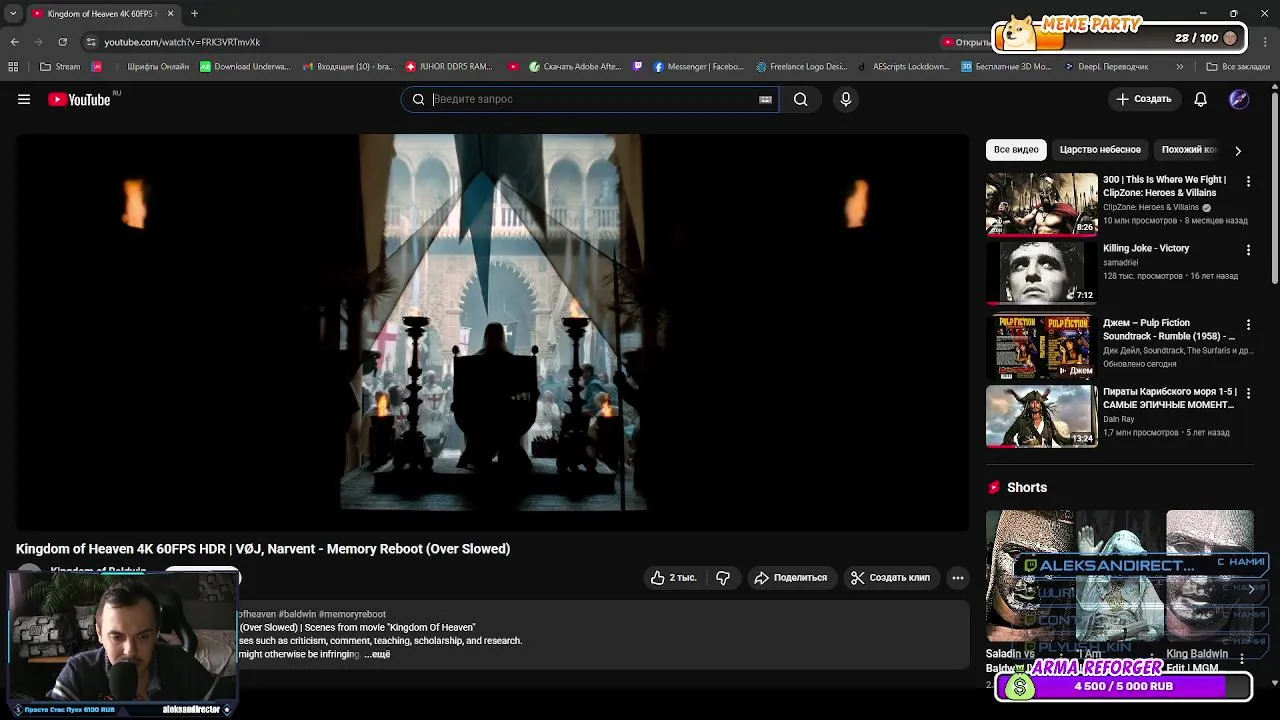Image resolution: width=1280 pixels, height=720 pixels.
Task: Open options for the Killing Joke - Victory video
Action: click(1248, 249)
